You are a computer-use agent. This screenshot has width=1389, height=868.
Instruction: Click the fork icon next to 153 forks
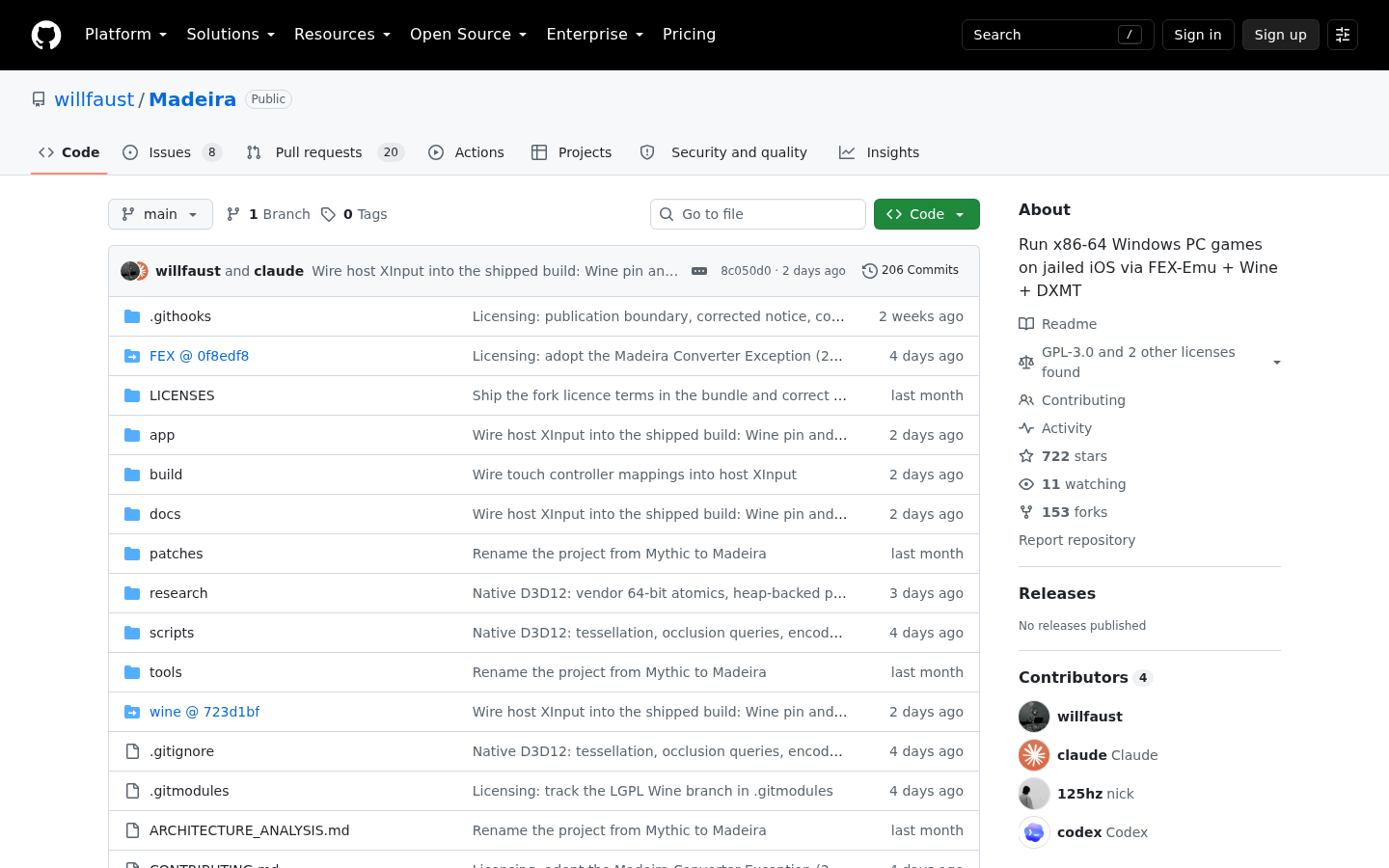point(1026,512)
